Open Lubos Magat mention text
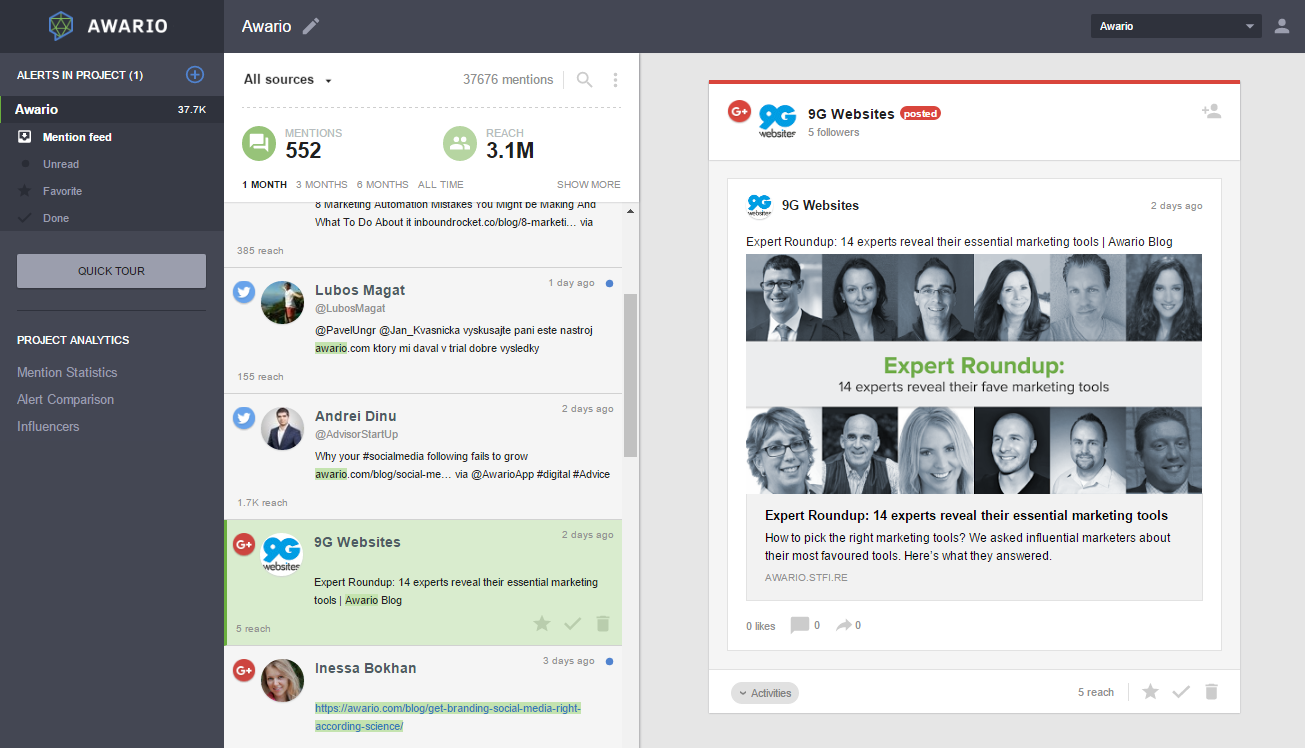 point(454,339)
